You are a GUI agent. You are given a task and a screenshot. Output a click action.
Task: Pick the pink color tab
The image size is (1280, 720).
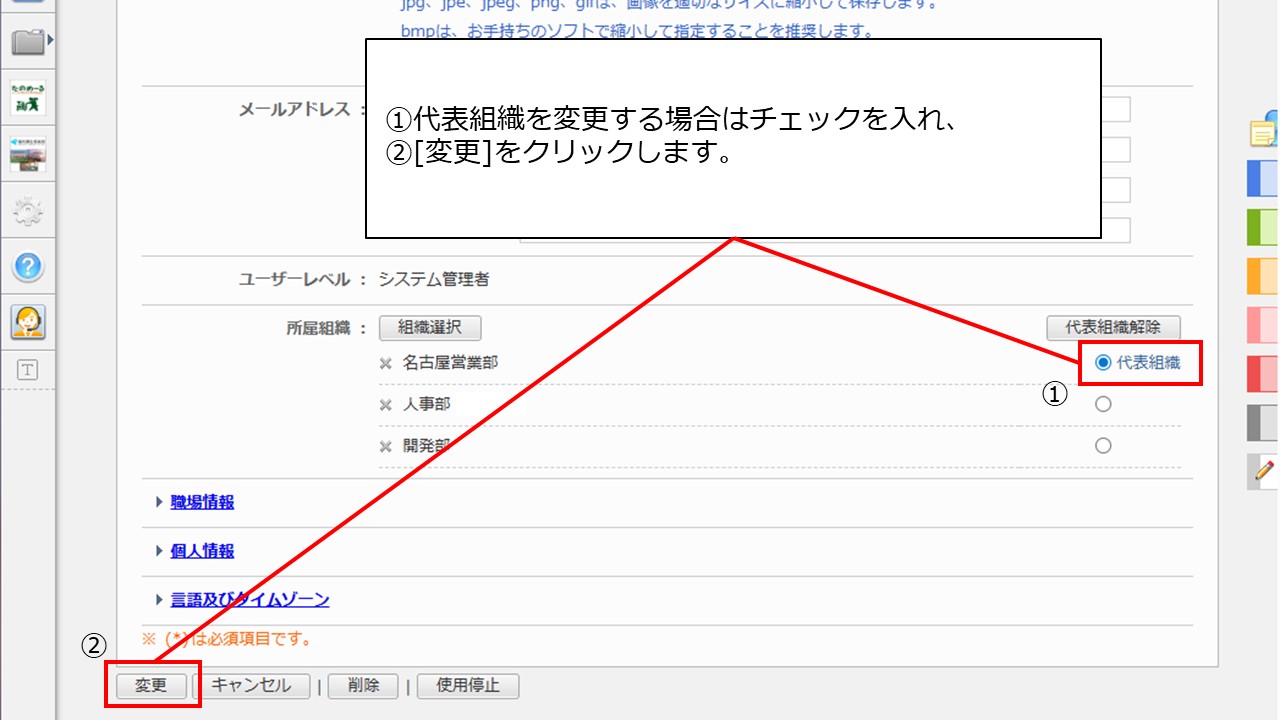pyautogui.click(x=1263, y=325)
